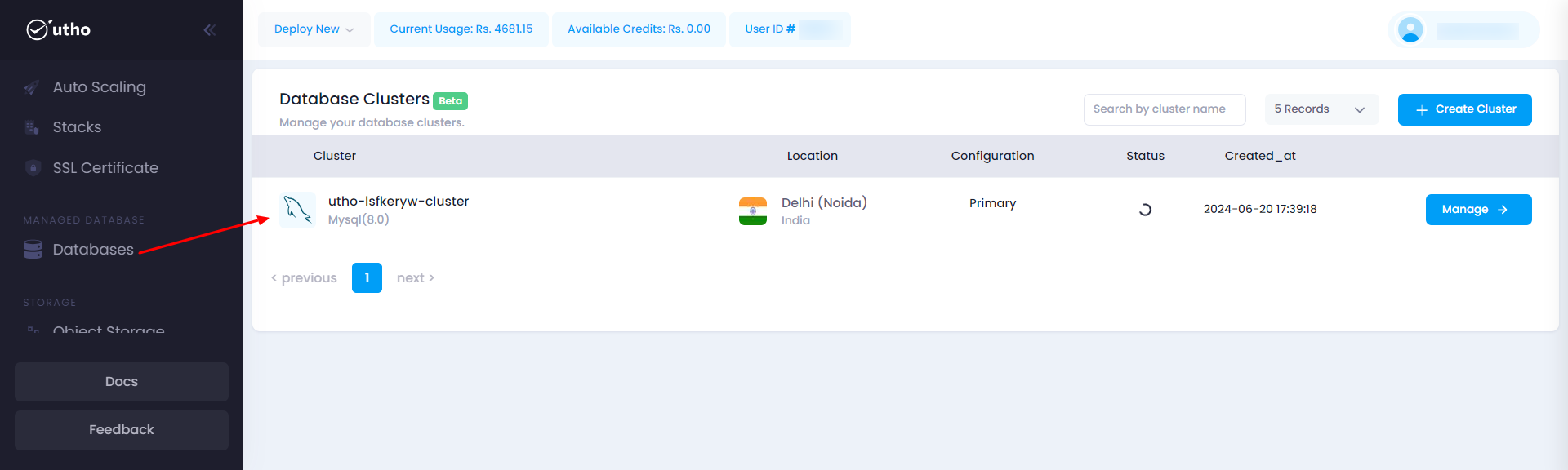
Task: Open the user account menu
Action: click(x=1463, y=30)
